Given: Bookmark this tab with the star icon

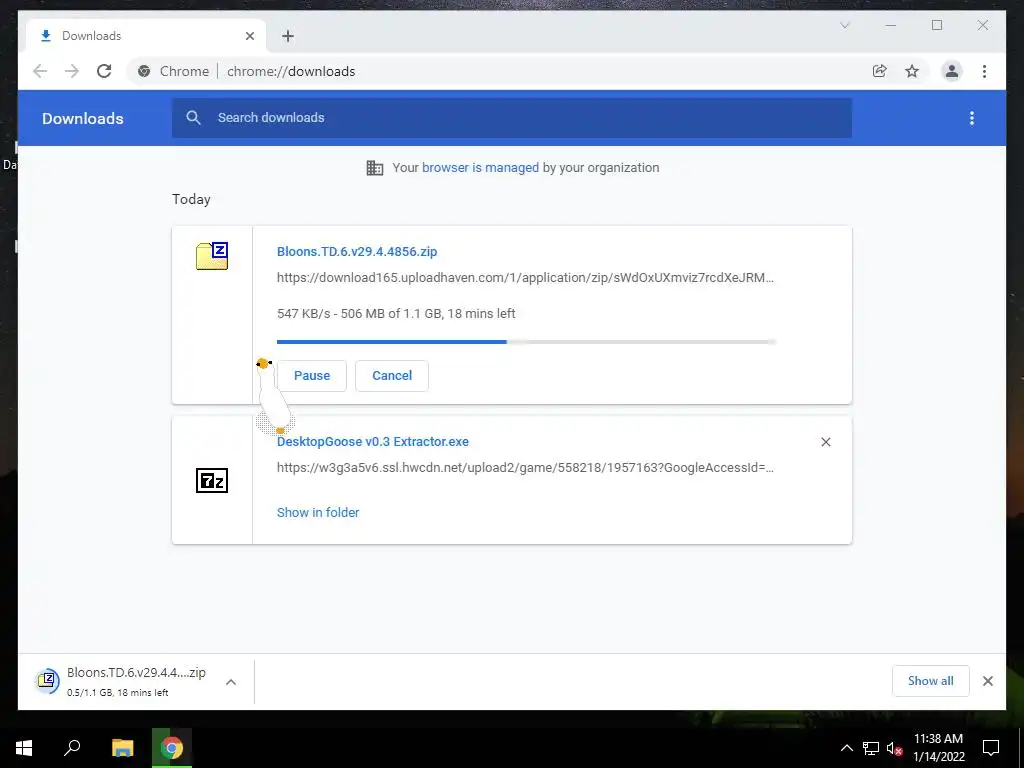Looking at the screenshot, I should 912,71.
